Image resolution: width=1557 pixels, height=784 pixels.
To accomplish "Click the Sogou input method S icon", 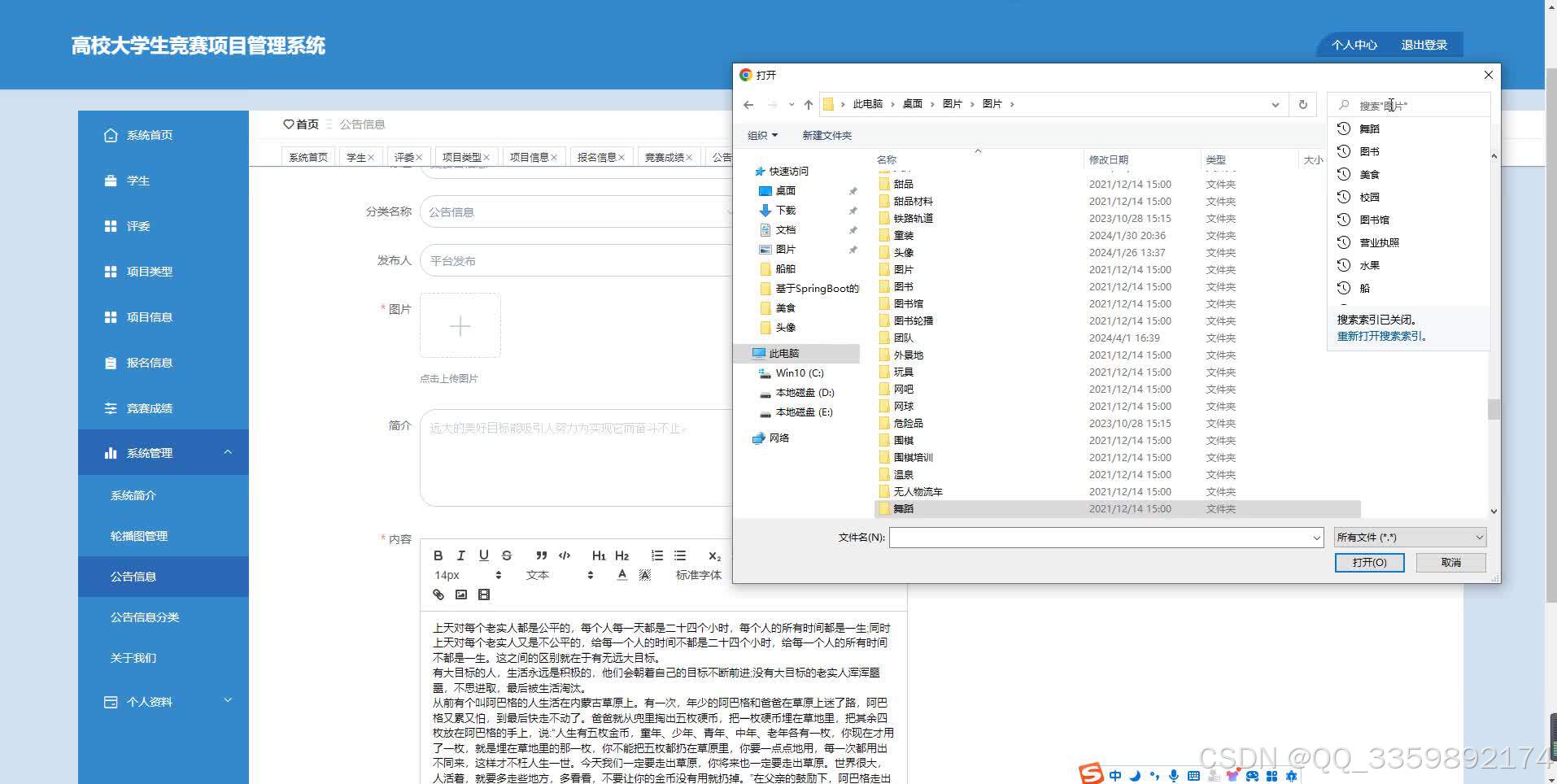I will [1091, 773].
